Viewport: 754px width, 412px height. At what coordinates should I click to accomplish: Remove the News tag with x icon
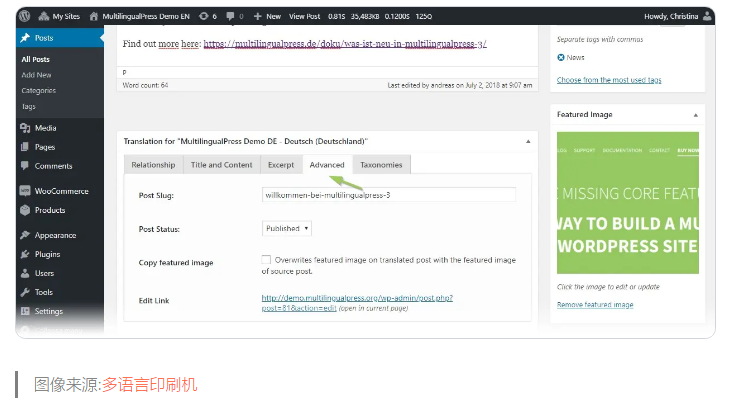[x=561, y=57]
